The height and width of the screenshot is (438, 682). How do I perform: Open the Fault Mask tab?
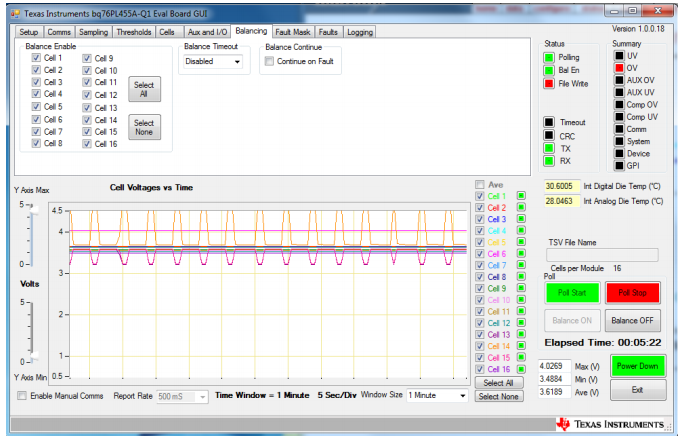293,32
